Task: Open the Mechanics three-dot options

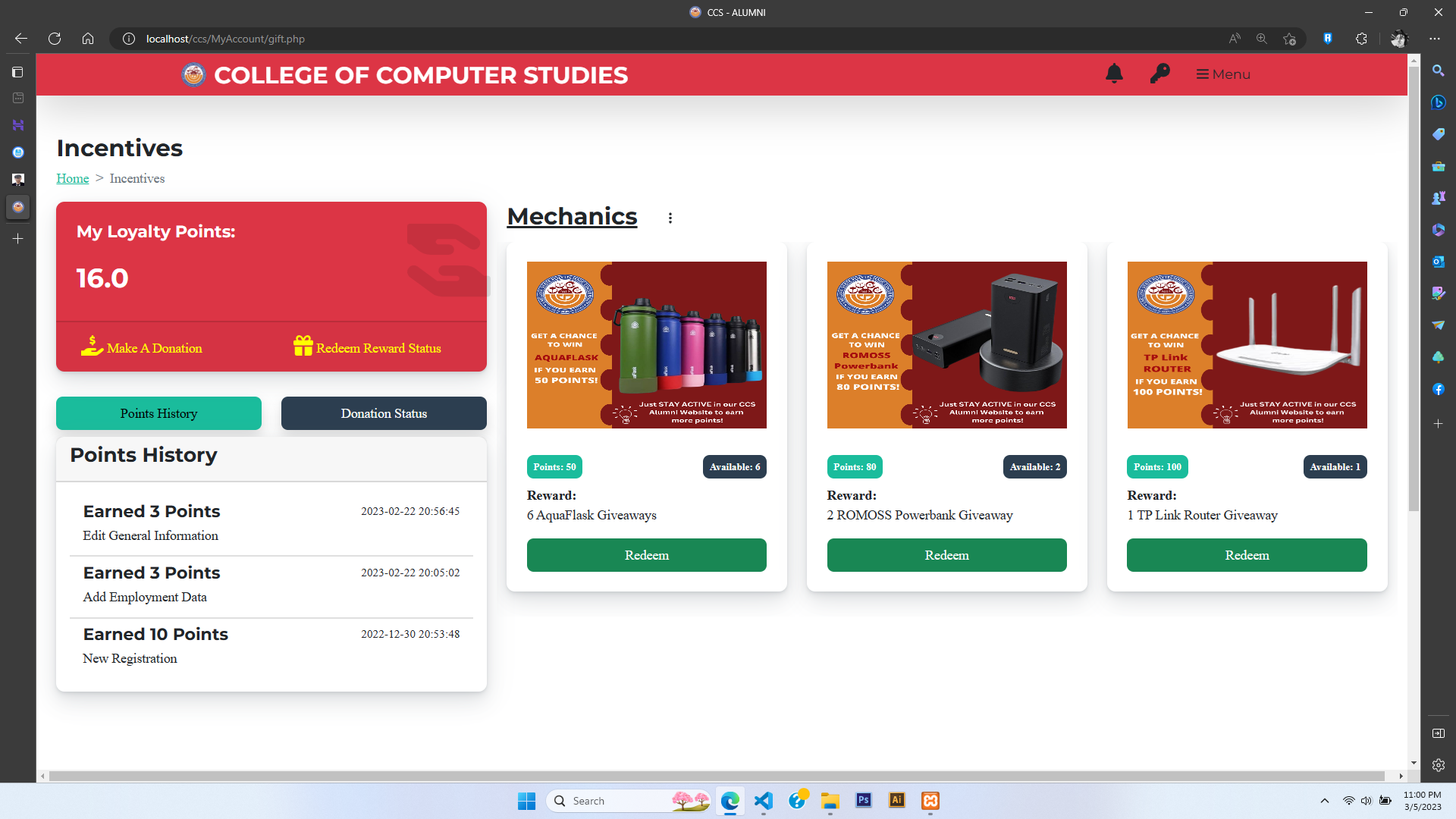Action: pos(670,218)
